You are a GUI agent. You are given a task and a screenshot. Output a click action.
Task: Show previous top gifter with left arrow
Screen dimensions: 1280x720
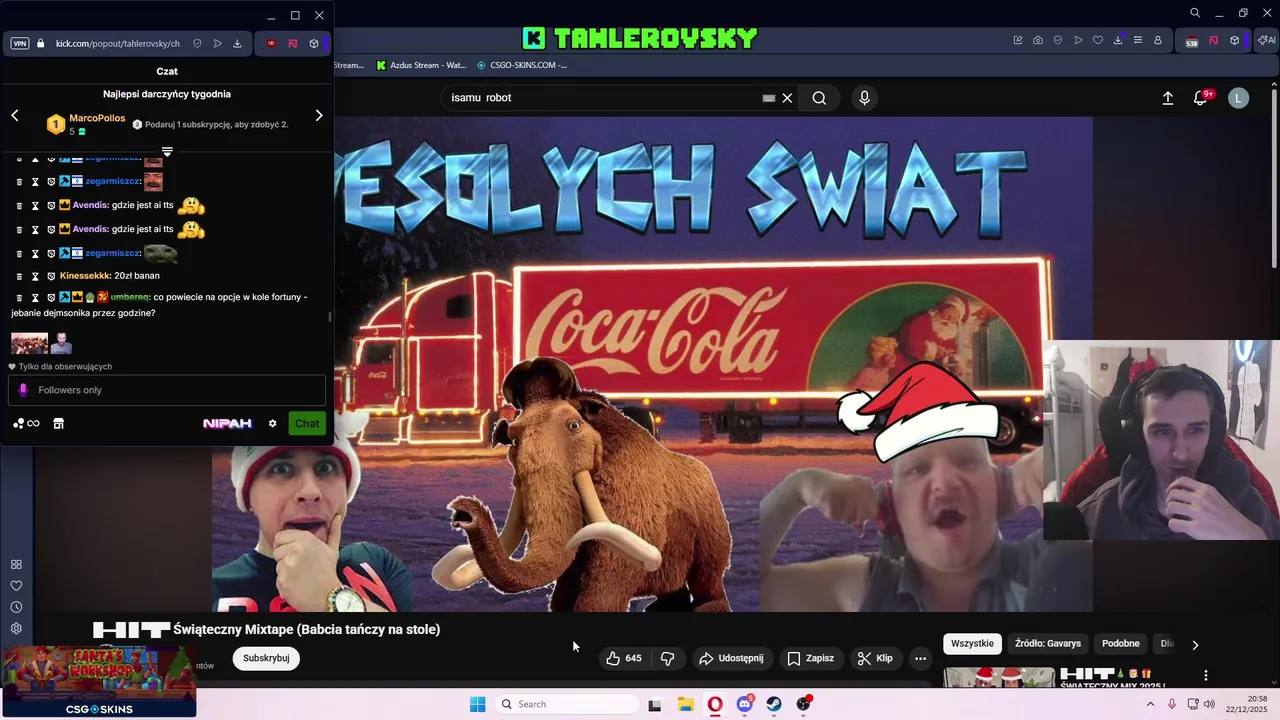(x=15, y=116)
